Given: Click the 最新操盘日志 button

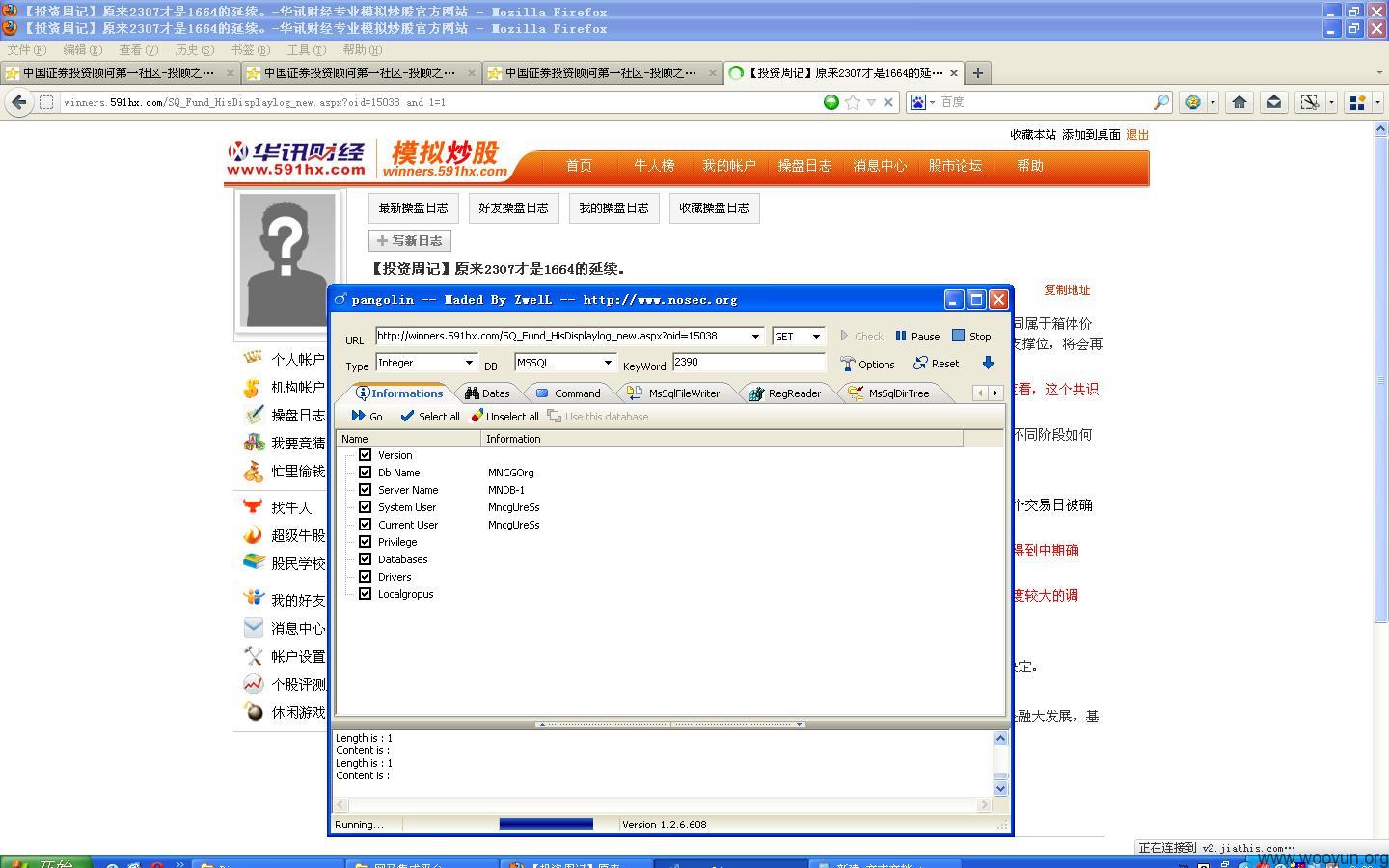Looking at the screenshot, I should click(x=413, y=207).
